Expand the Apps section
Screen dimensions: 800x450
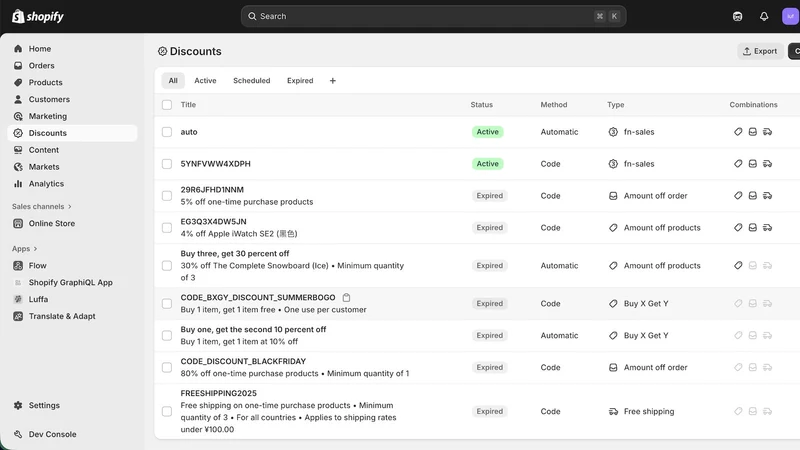[24, 248]
